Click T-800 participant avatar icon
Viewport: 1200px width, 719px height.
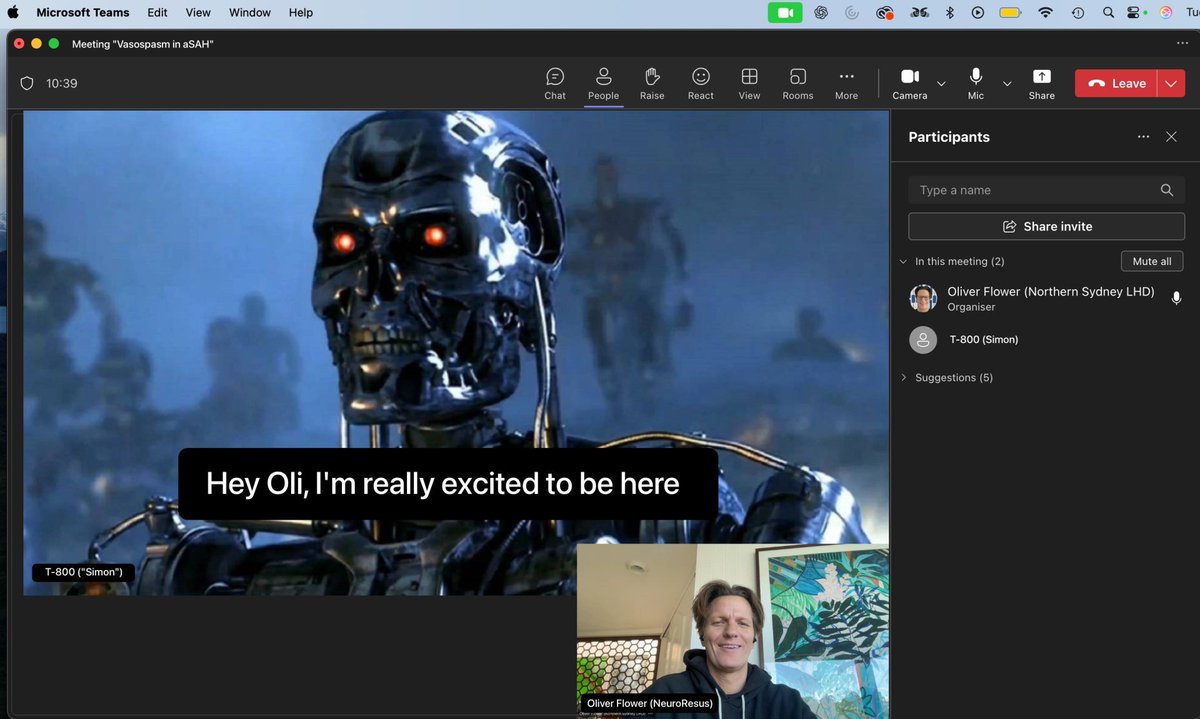pyautogui.click(x=923, y=340)
